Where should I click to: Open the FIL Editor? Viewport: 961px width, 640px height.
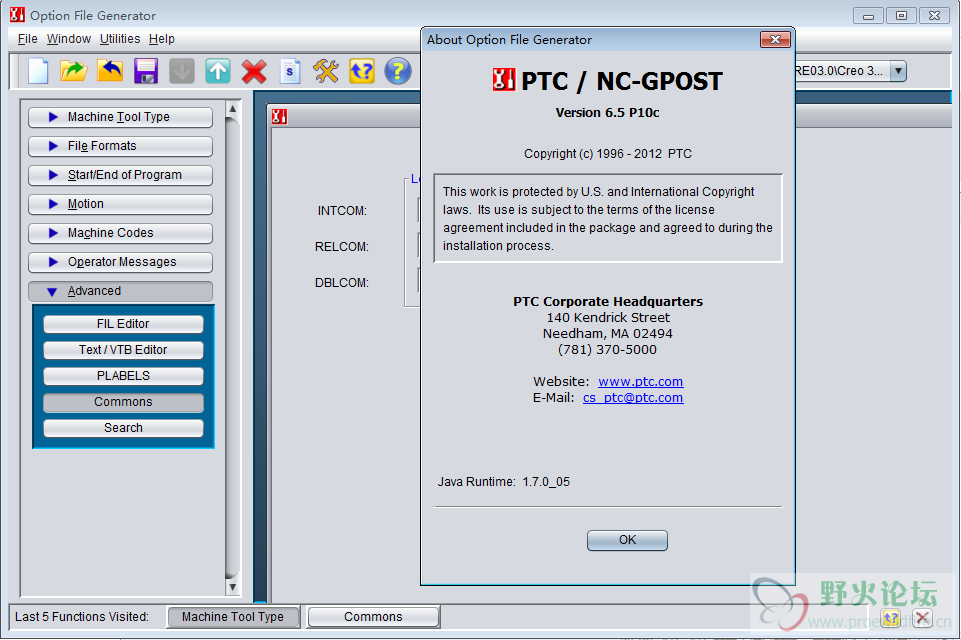(x=123, y=324)
